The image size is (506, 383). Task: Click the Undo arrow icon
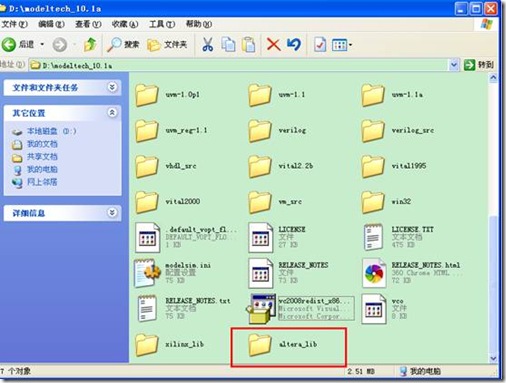click(294, 44)
